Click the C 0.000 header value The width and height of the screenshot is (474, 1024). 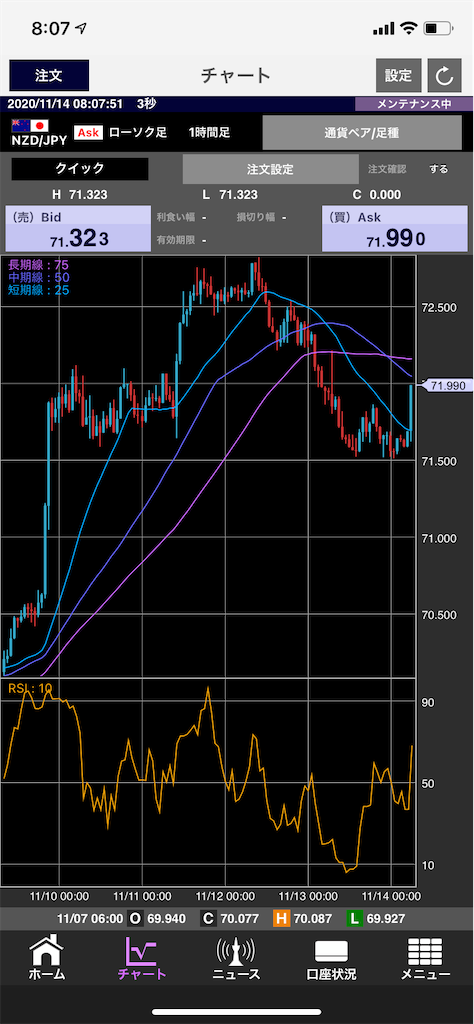point(377,195)
